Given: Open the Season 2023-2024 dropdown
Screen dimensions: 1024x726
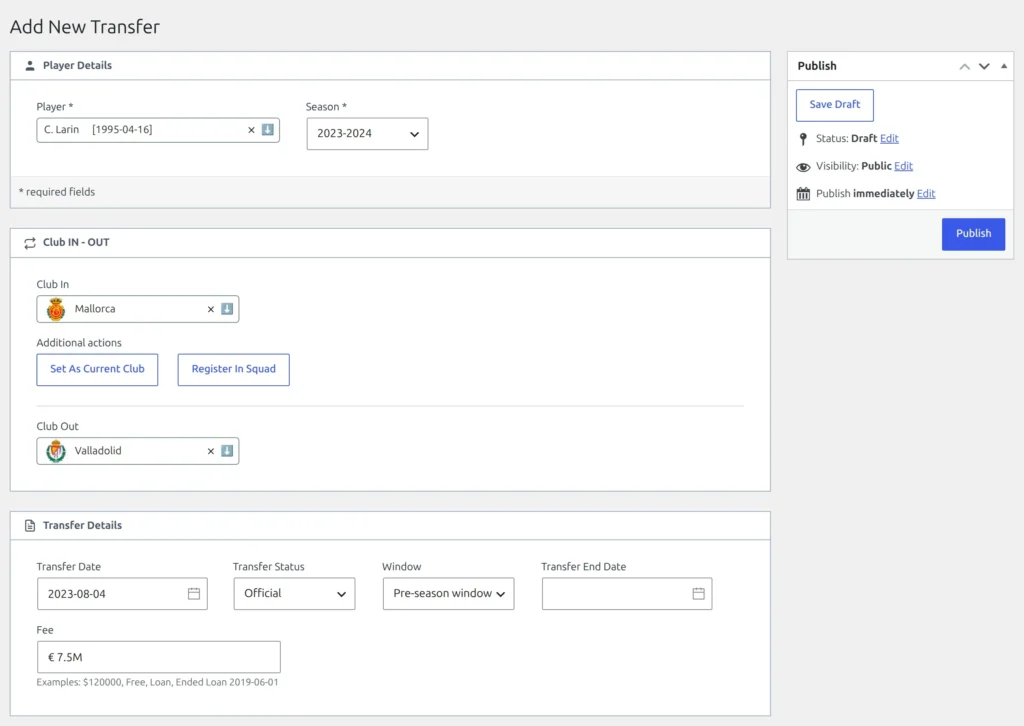Looking at the screenshot, I should pos(367,134).
